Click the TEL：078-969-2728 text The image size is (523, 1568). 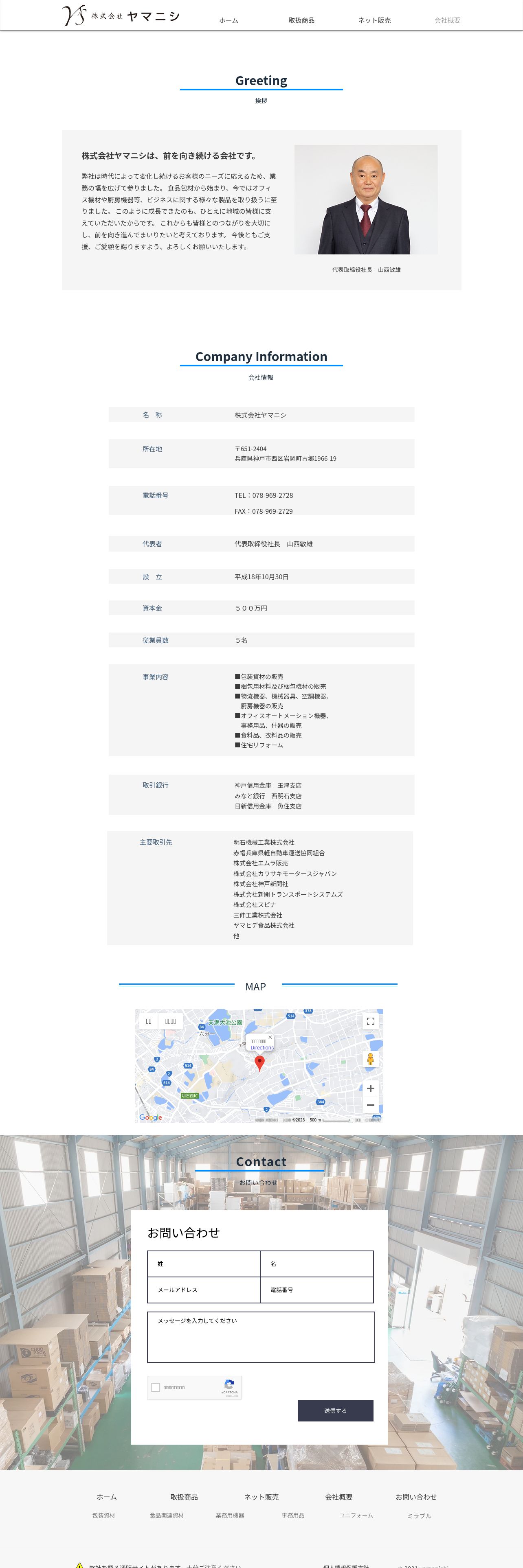tap(264, 495)
